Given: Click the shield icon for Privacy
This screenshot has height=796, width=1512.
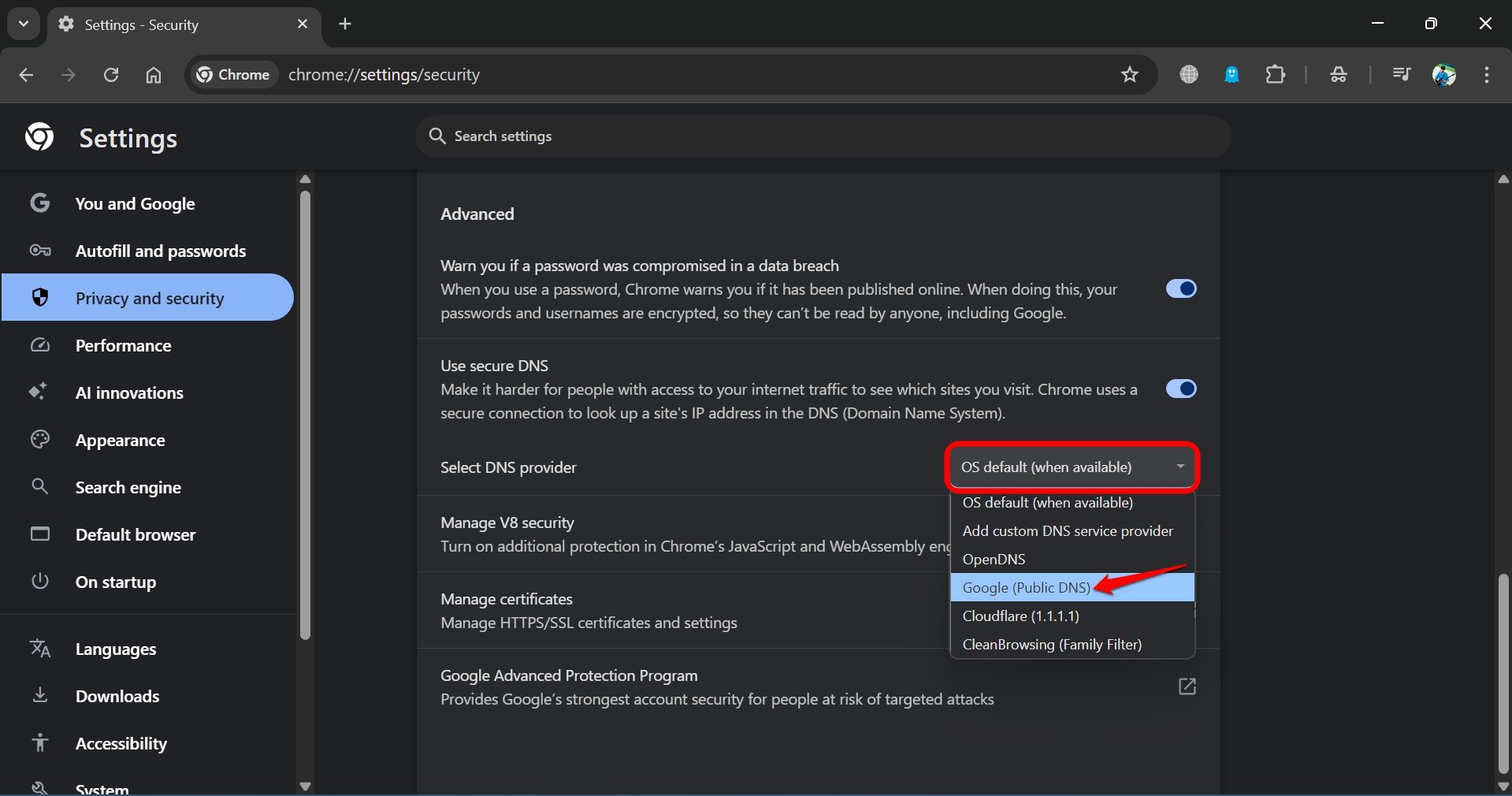Looking at the screenshot, I should coord(40,297).
